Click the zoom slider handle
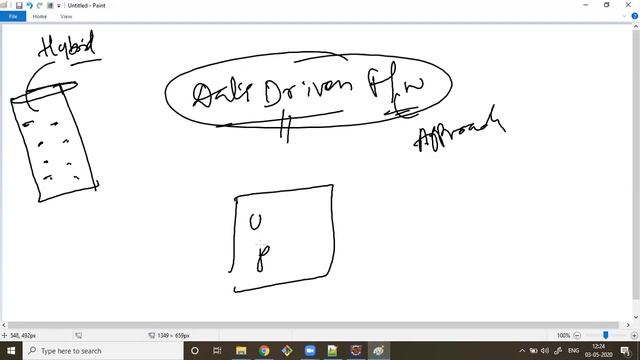 point(606,335)
